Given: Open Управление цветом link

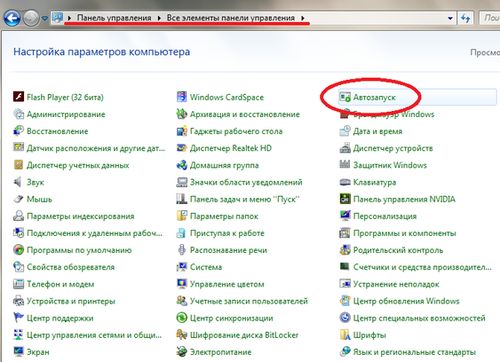Looking at the screenshot, I should (x=227, y=284).
